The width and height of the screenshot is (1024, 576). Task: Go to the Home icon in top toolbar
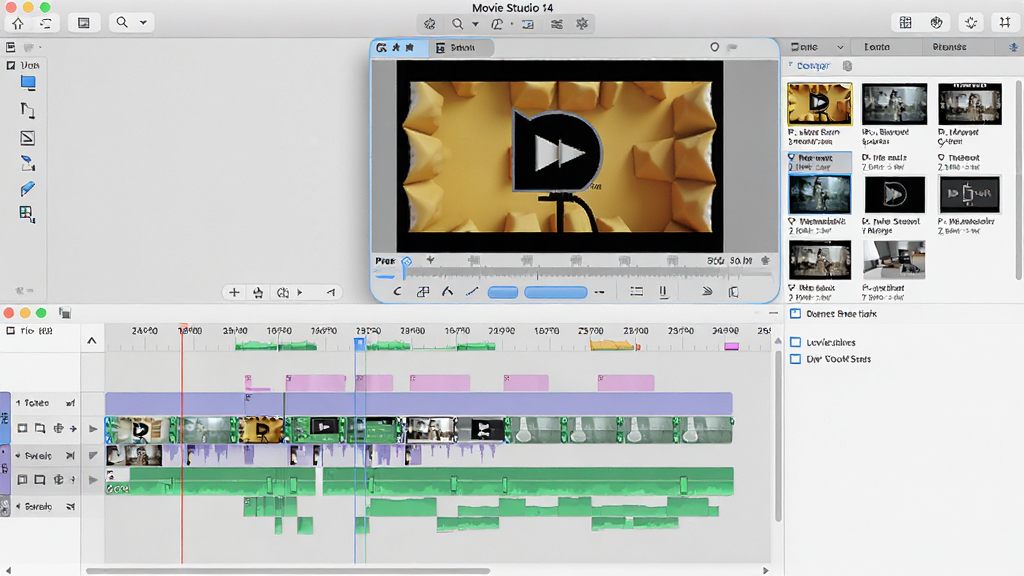(18, 24)
